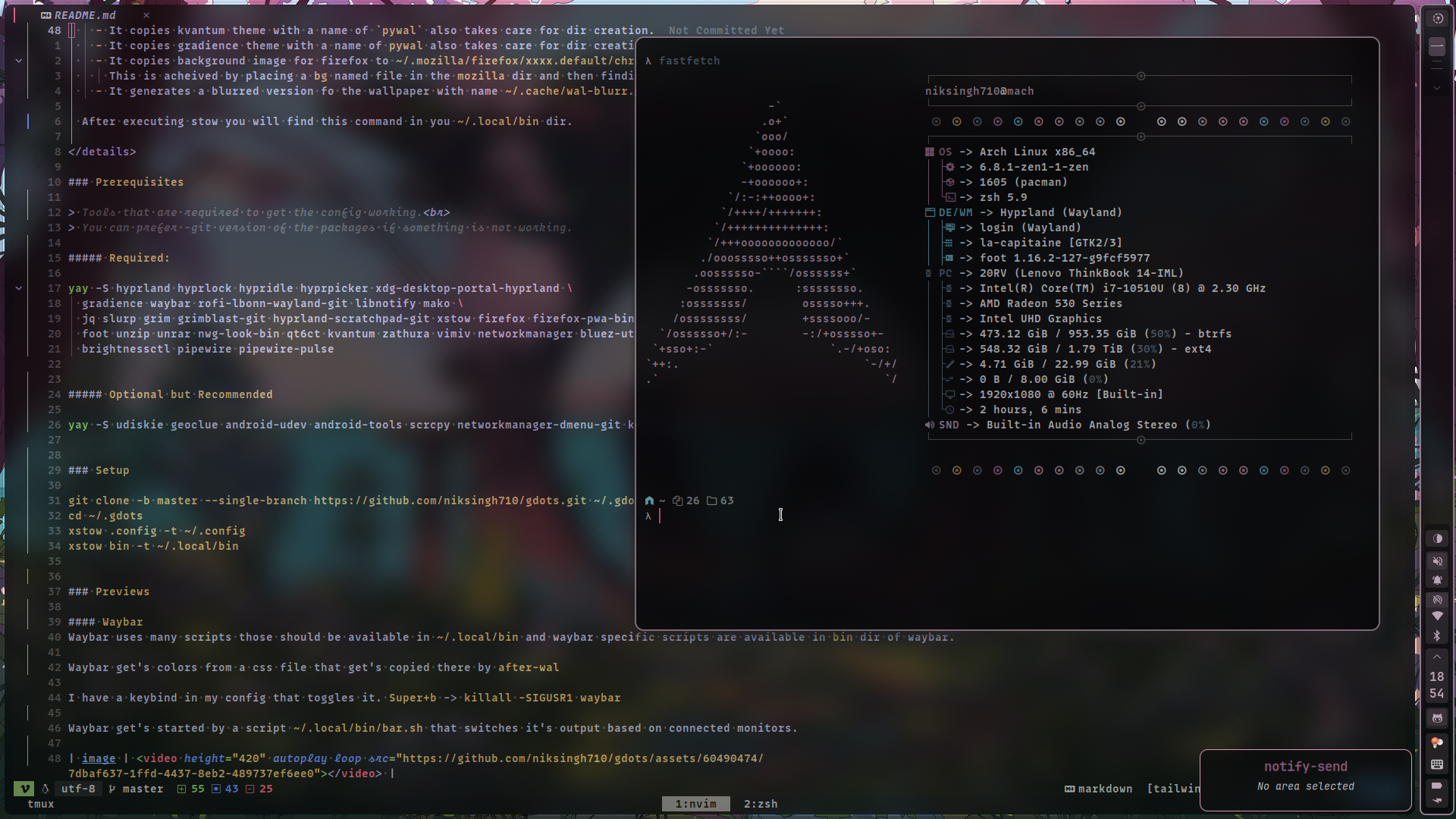This screenshot has width=1456, height=819.
Task: Expand the chevron above the clock
Action: click(x=1437, y=656)
